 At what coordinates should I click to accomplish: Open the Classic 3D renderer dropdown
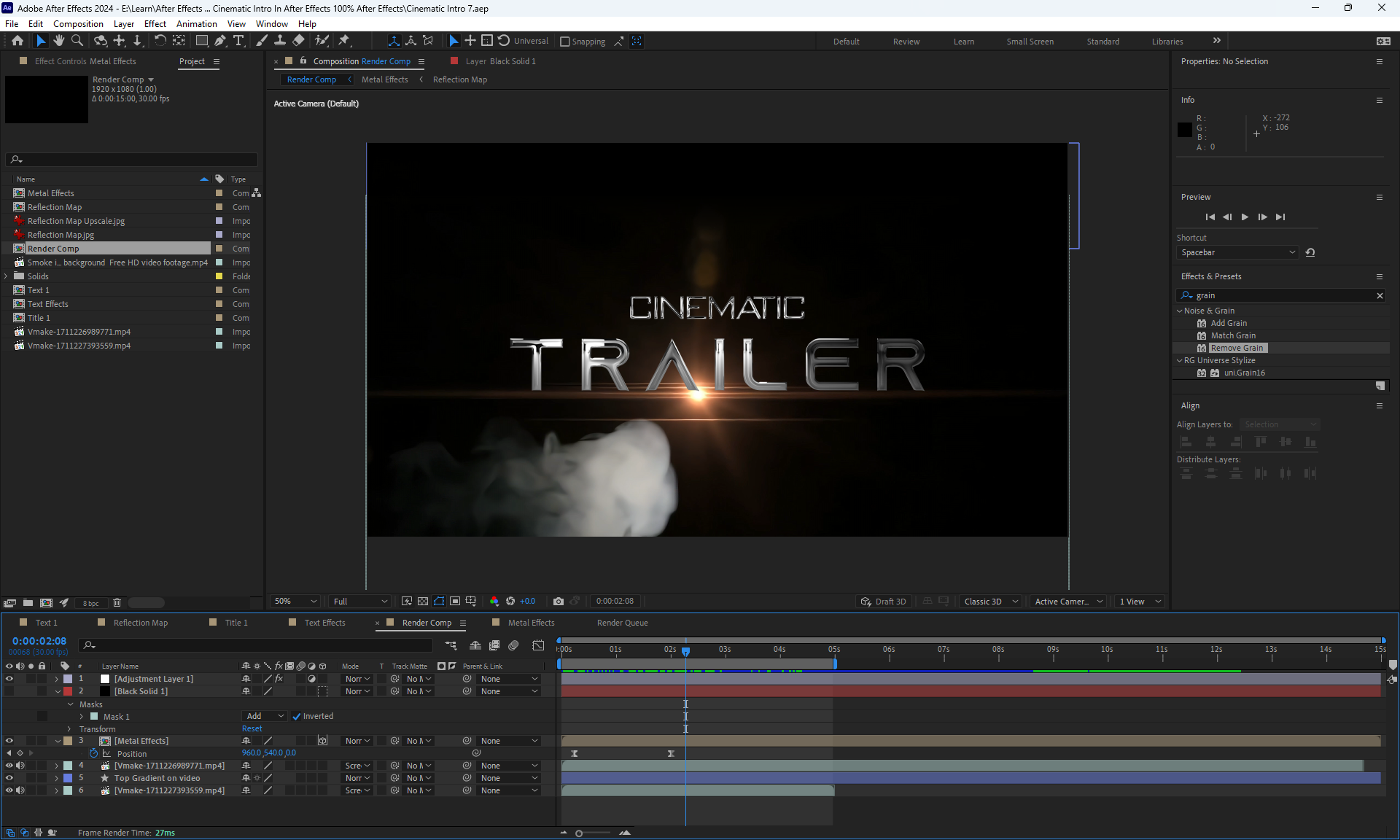(990, 602)
